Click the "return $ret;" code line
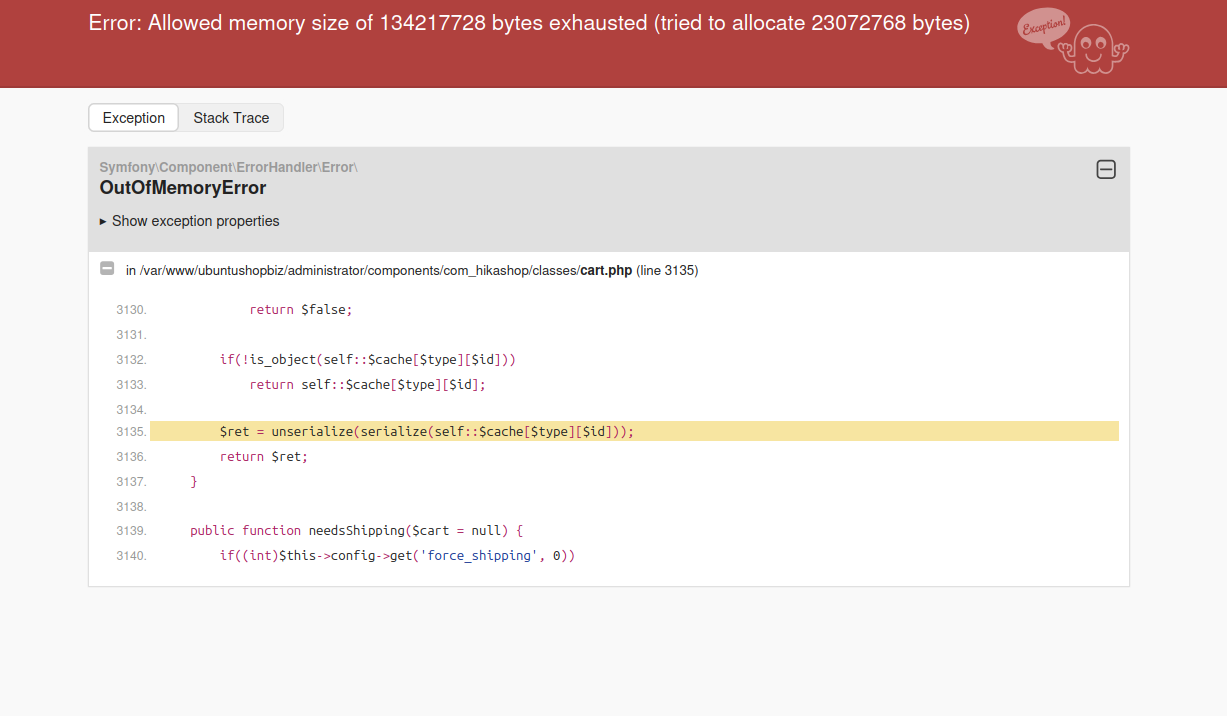 pyautogui.click(x=264, y=456)
